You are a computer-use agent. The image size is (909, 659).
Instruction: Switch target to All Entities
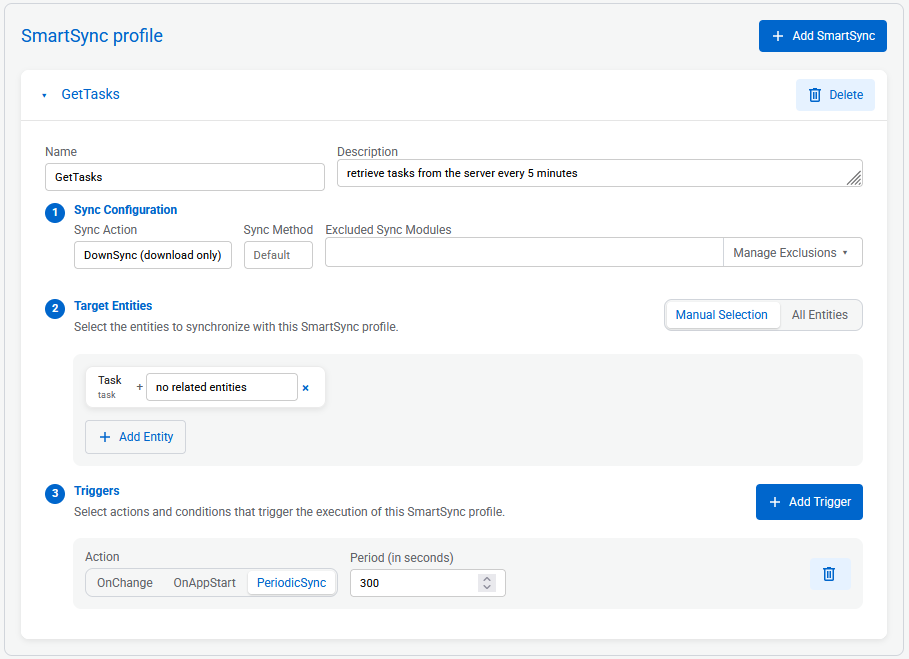click(x=820, y=315)
